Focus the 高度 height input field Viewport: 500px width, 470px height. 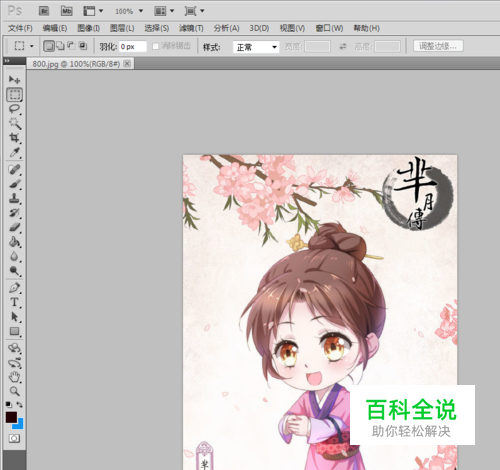point(387,47)
